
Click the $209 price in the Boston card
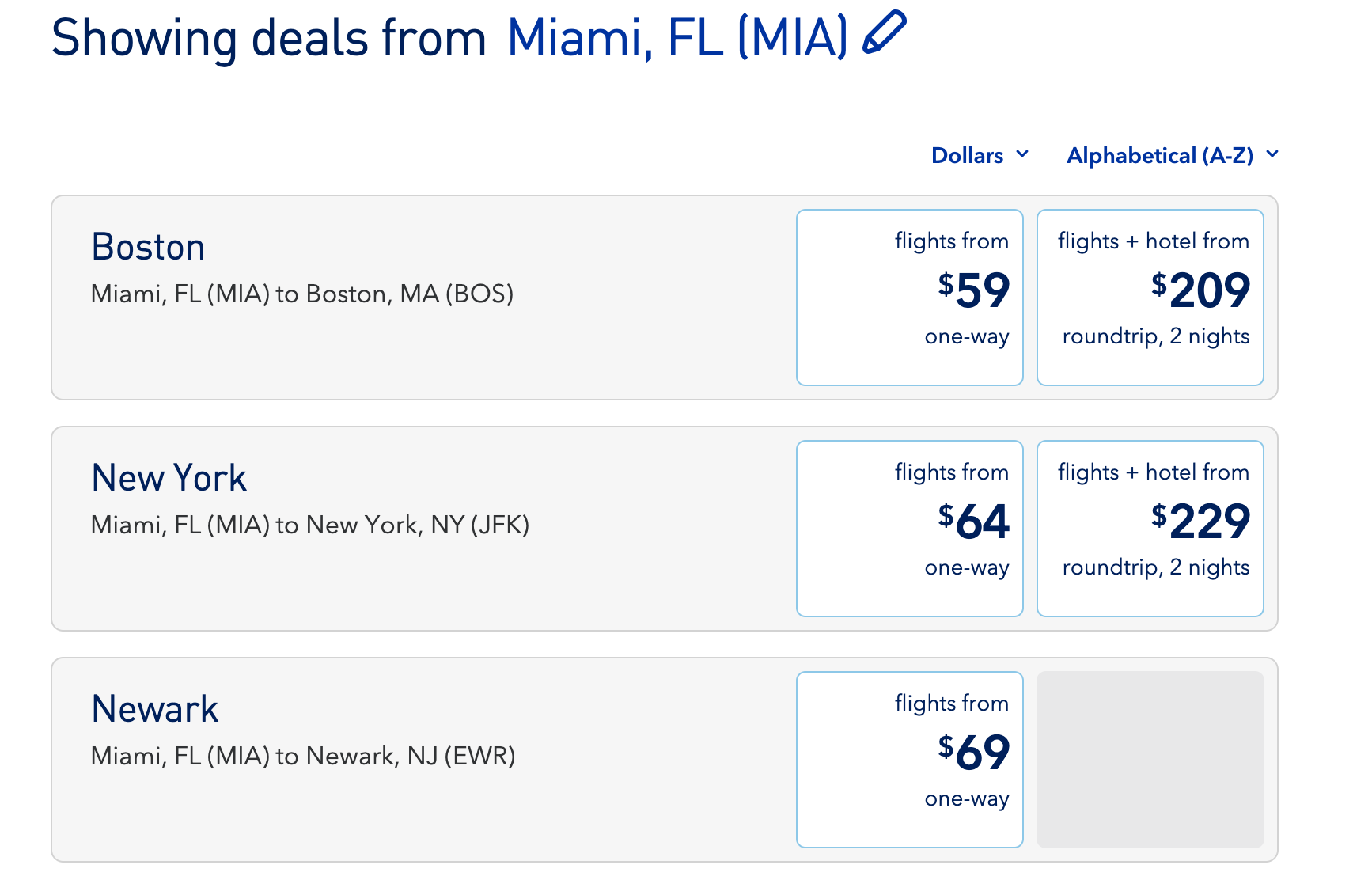click(x=1200, y=290)
